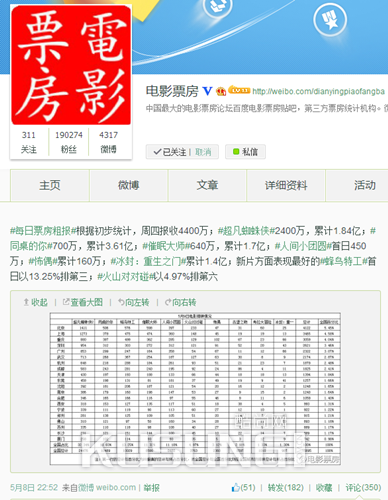Rotate image right with 向右转
Image resolution: width=388 pixels, height=500 pixels.
pyautogui.click(x=180, y=302)
